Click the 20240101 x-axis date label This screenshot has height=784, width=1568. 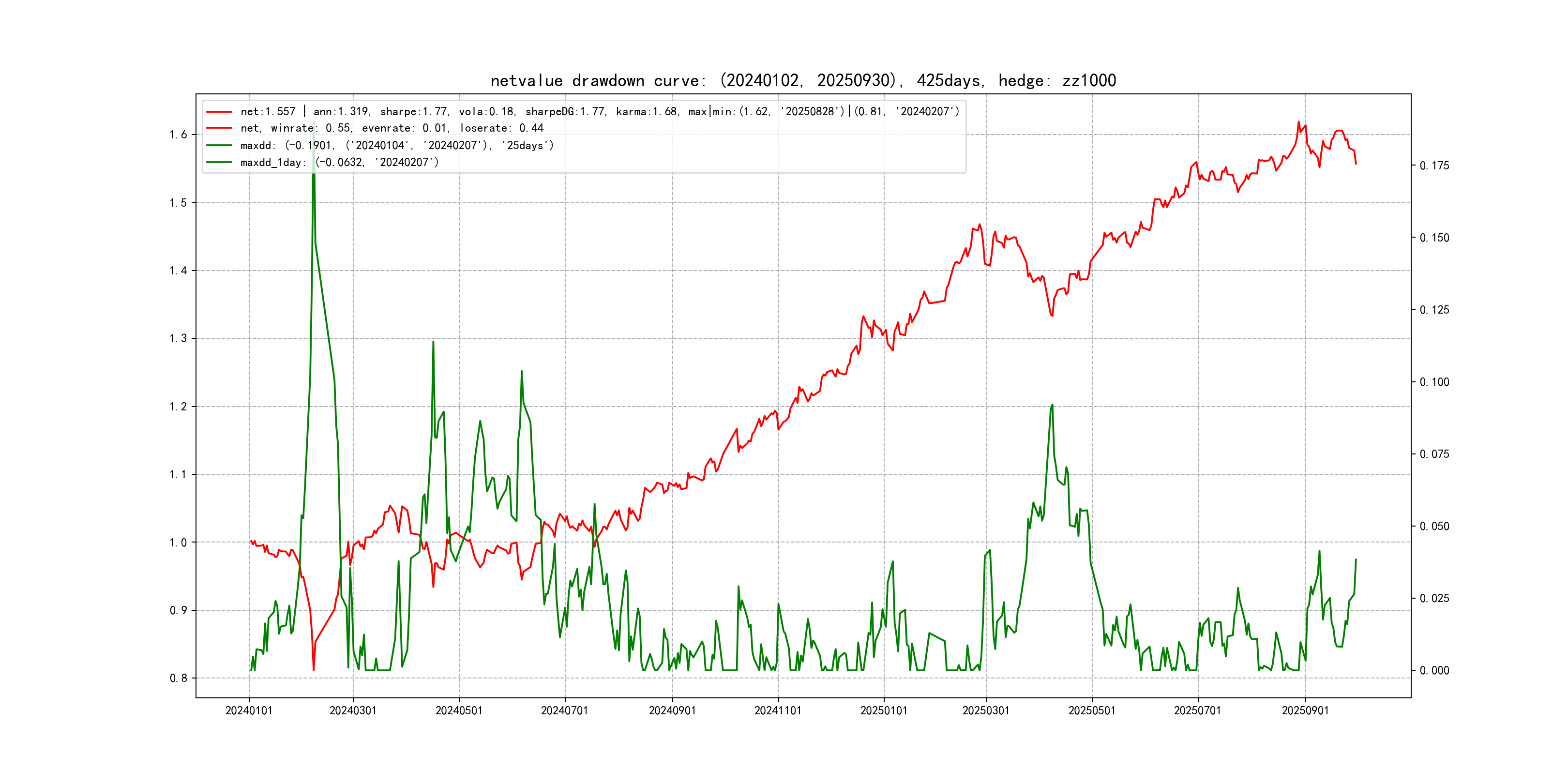(249, 711)
